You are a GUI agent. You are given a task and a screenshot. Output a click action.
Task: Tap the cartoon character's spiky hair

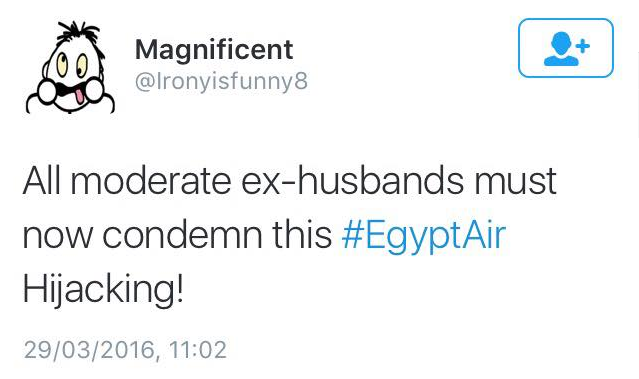point(78,32)
